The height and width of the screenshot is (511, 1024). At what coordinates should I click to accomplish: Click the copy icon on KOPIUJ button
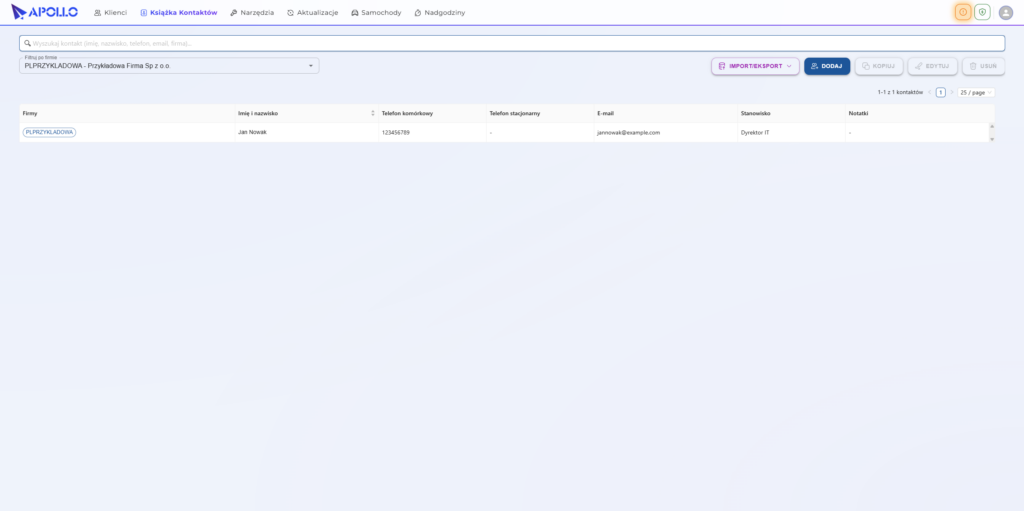(865, 66)
